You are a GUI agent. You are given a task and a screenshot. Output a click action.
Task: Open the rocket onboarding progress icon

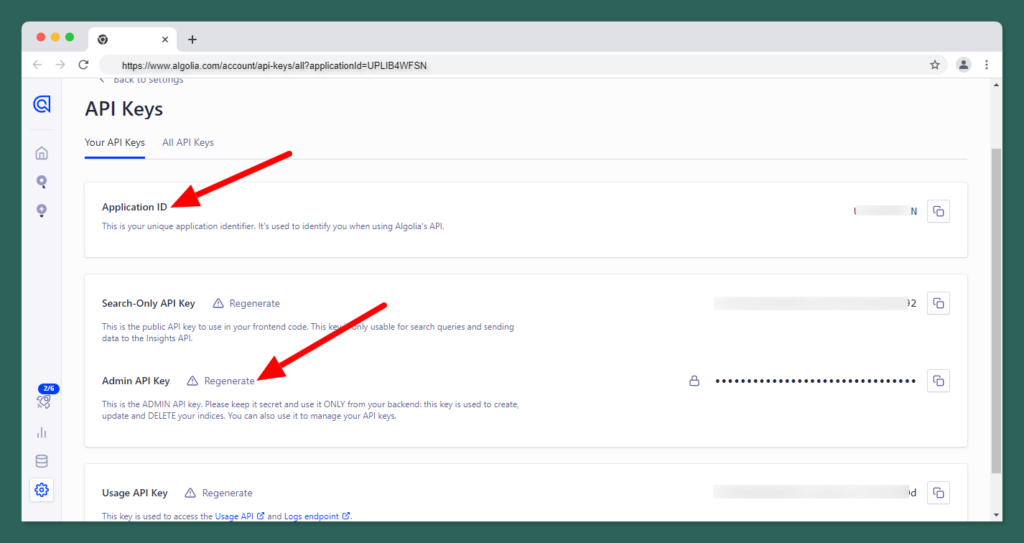(x=42, y=402)
